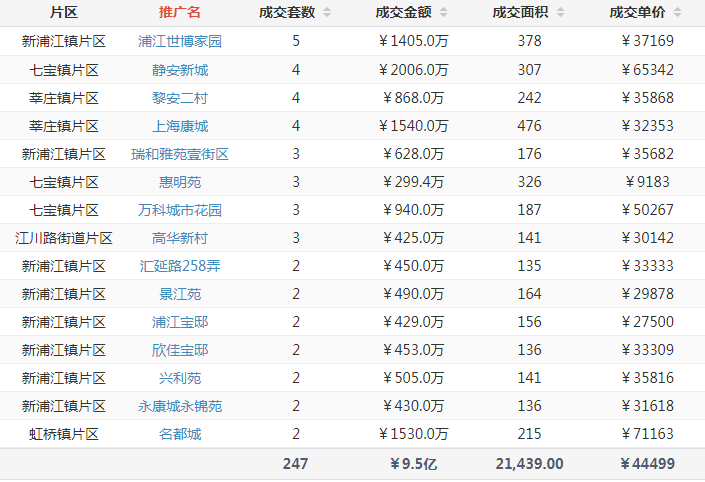Select 虹桥镇片区 cell
This screenshot has width=705, height=482.
[63, 434]
